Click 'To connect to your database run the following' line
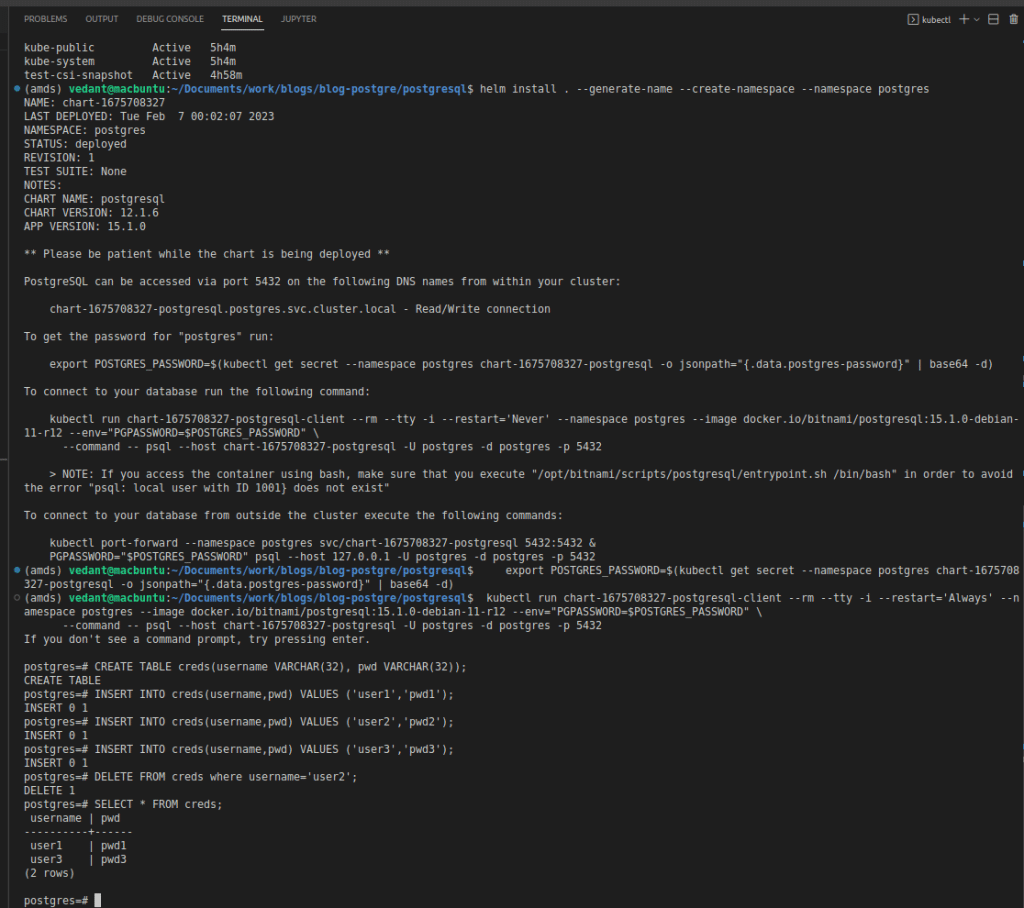1024x908 pixels. 197,391
